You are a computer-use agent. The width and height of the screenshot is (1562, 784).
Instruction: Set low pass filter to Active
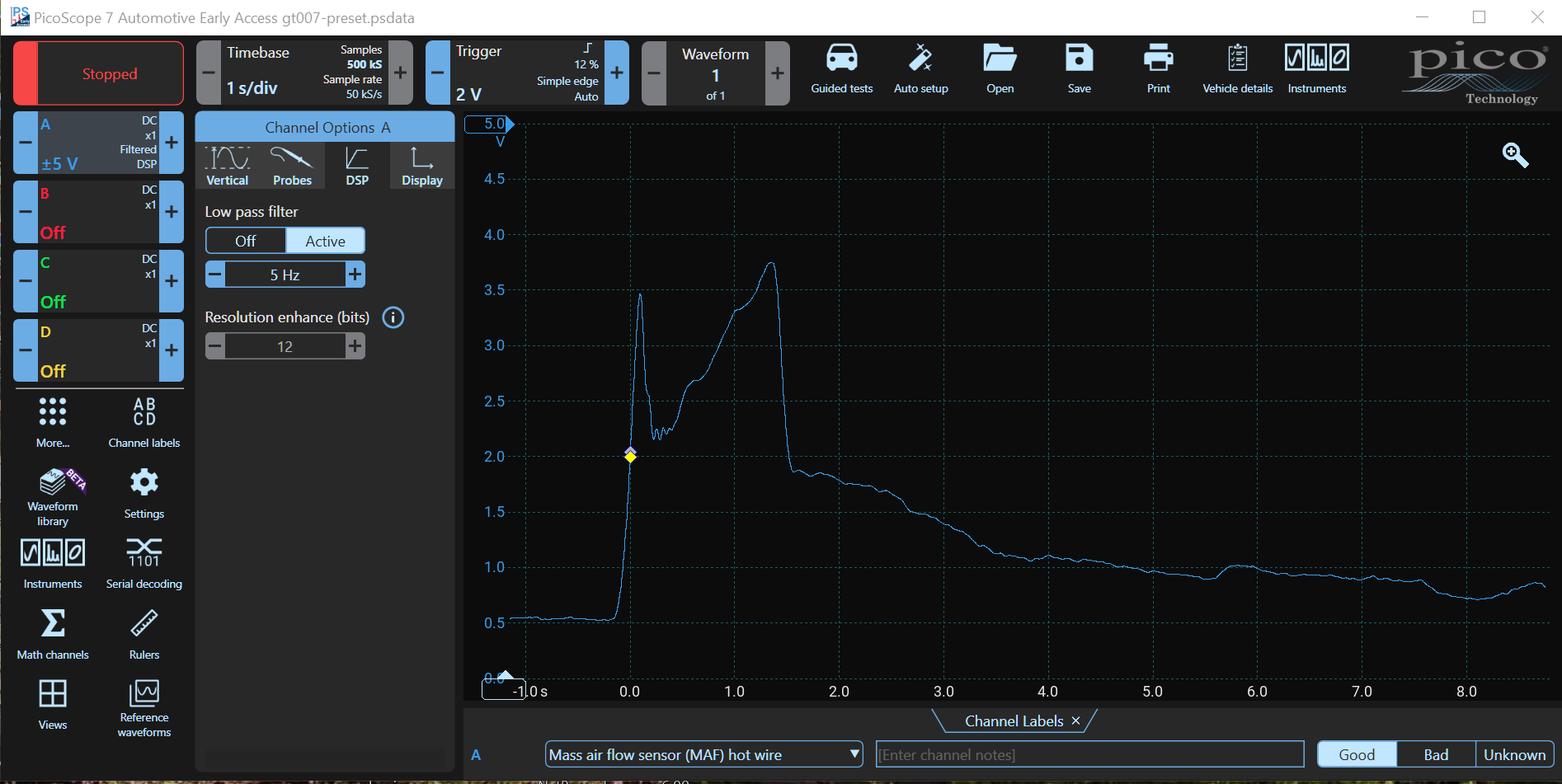pos(325,241)
